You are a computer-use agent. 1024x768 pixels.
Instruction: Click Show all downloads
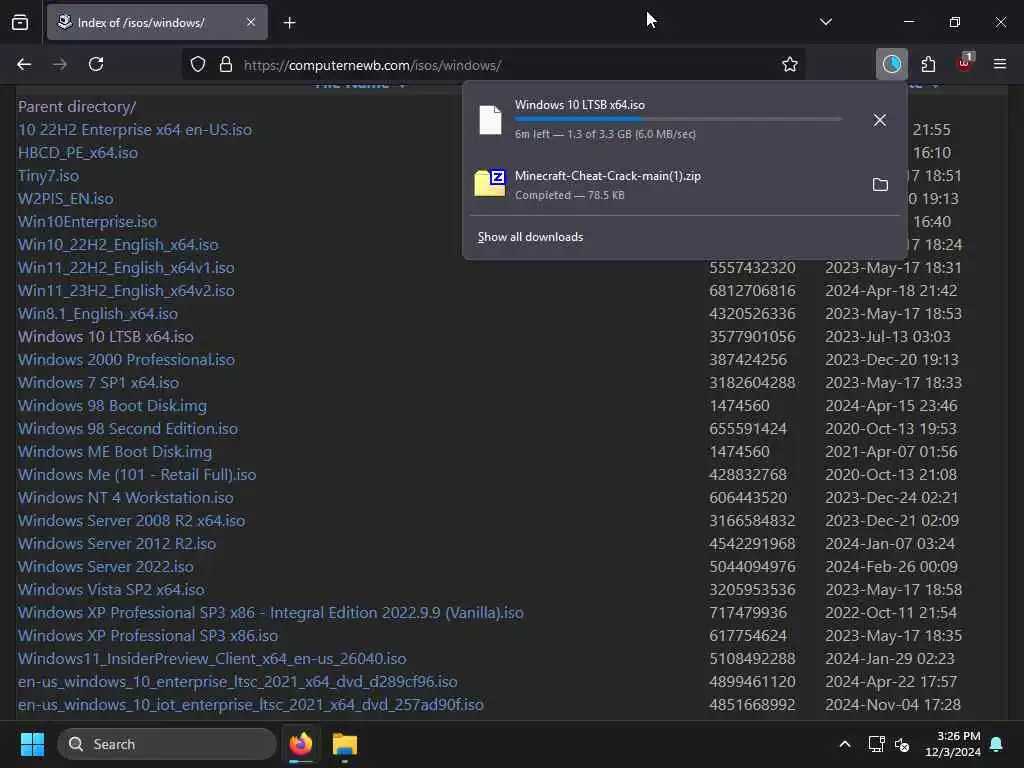point(530,237)
